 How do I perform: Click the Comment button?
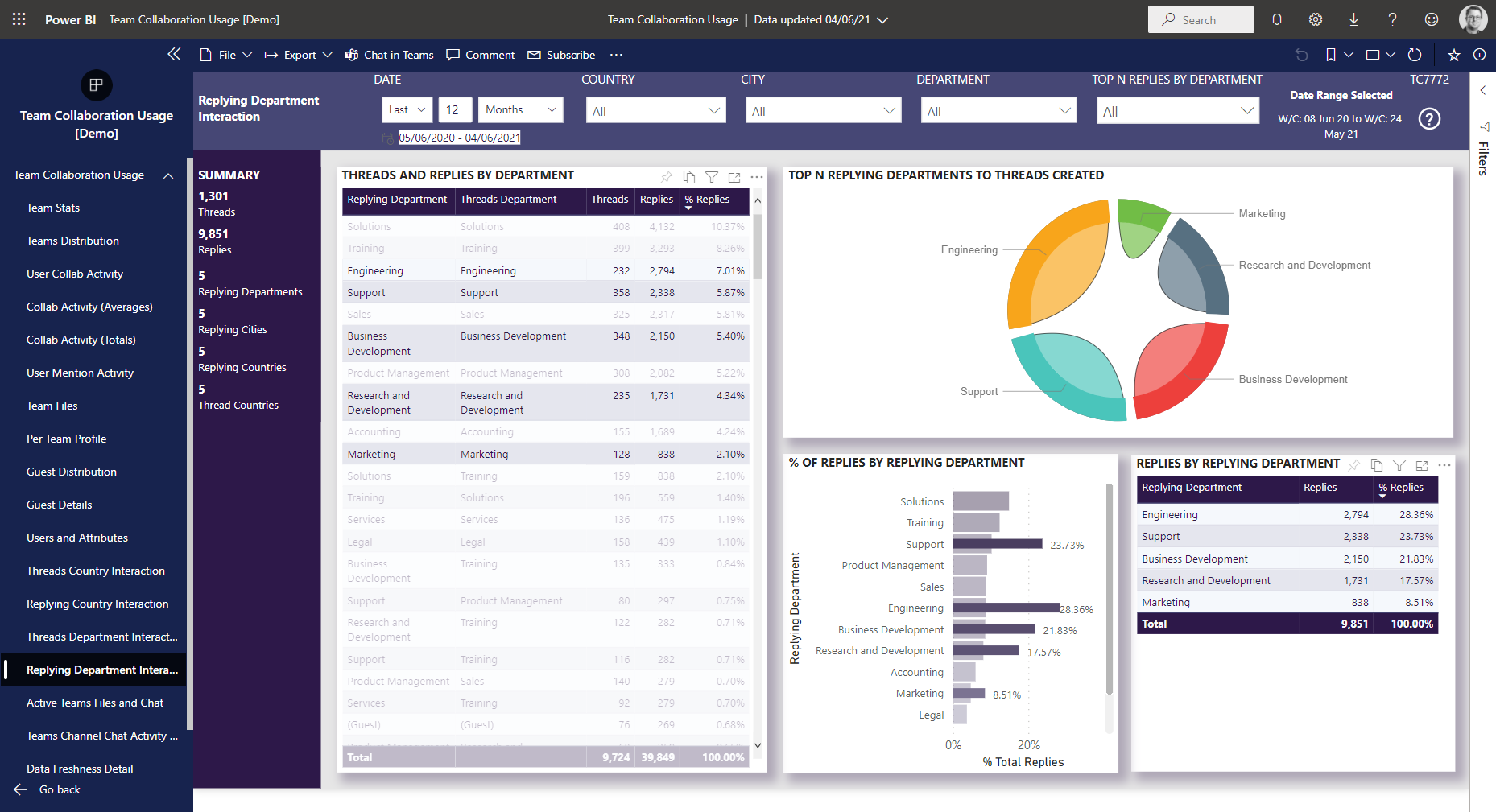(x=481, y=55)
